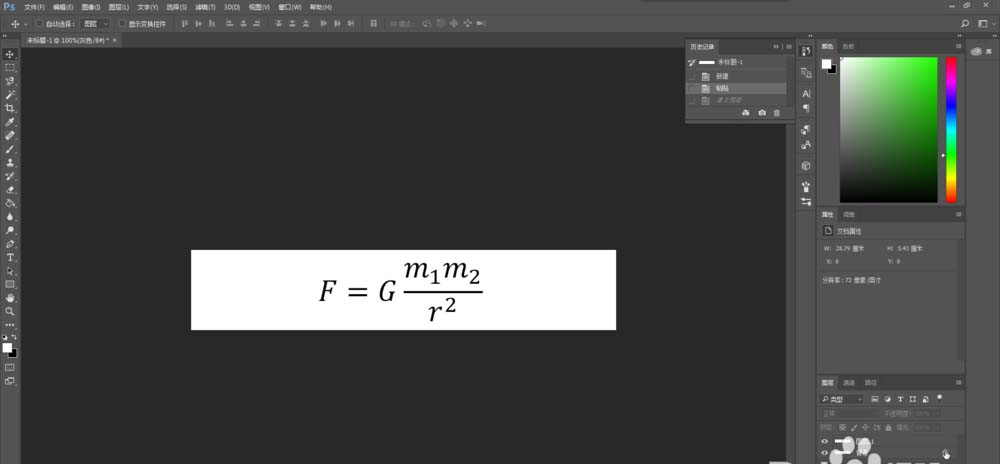Open the 图像(I) menu

pyautogui.click(x=91, y=7)
